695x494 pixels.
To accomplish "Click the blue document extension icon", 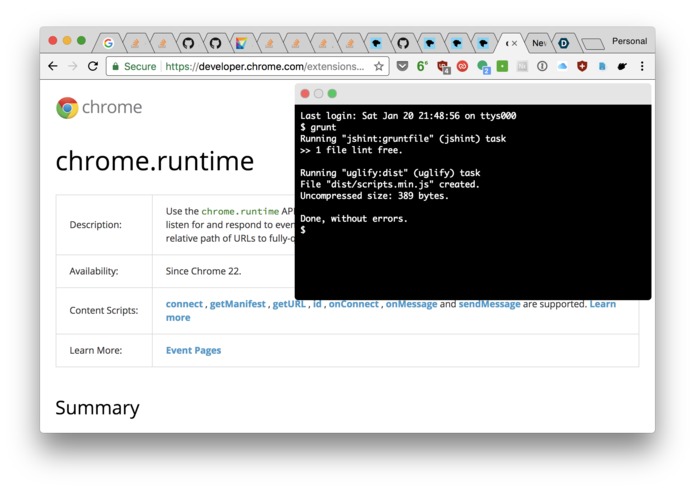I will 602,66.
